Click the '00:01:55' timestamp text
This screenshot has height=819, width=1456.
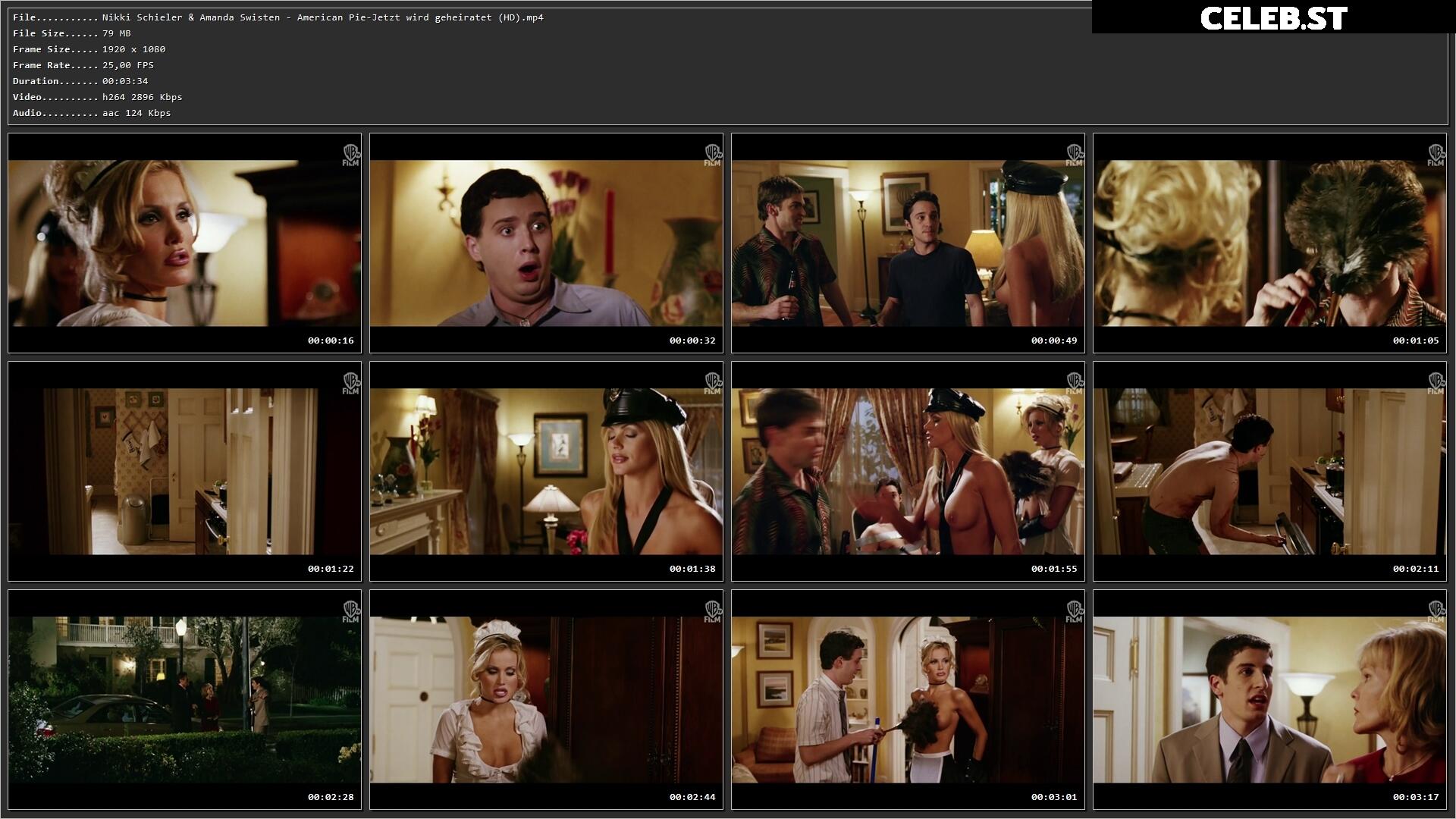[x=1054, y=569]
